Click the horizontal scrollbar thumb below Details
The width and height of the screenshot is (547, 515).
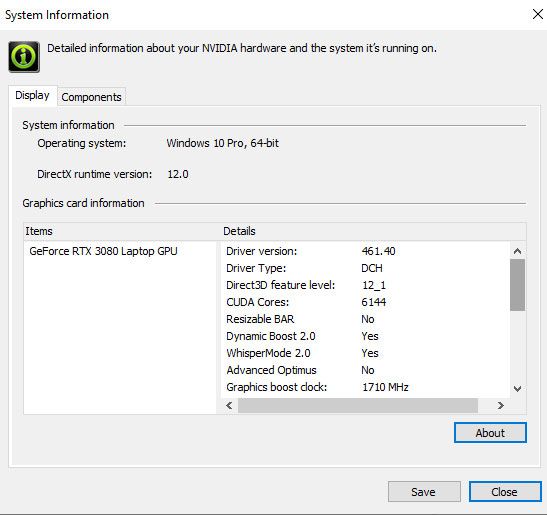click(x=358, y=405)
